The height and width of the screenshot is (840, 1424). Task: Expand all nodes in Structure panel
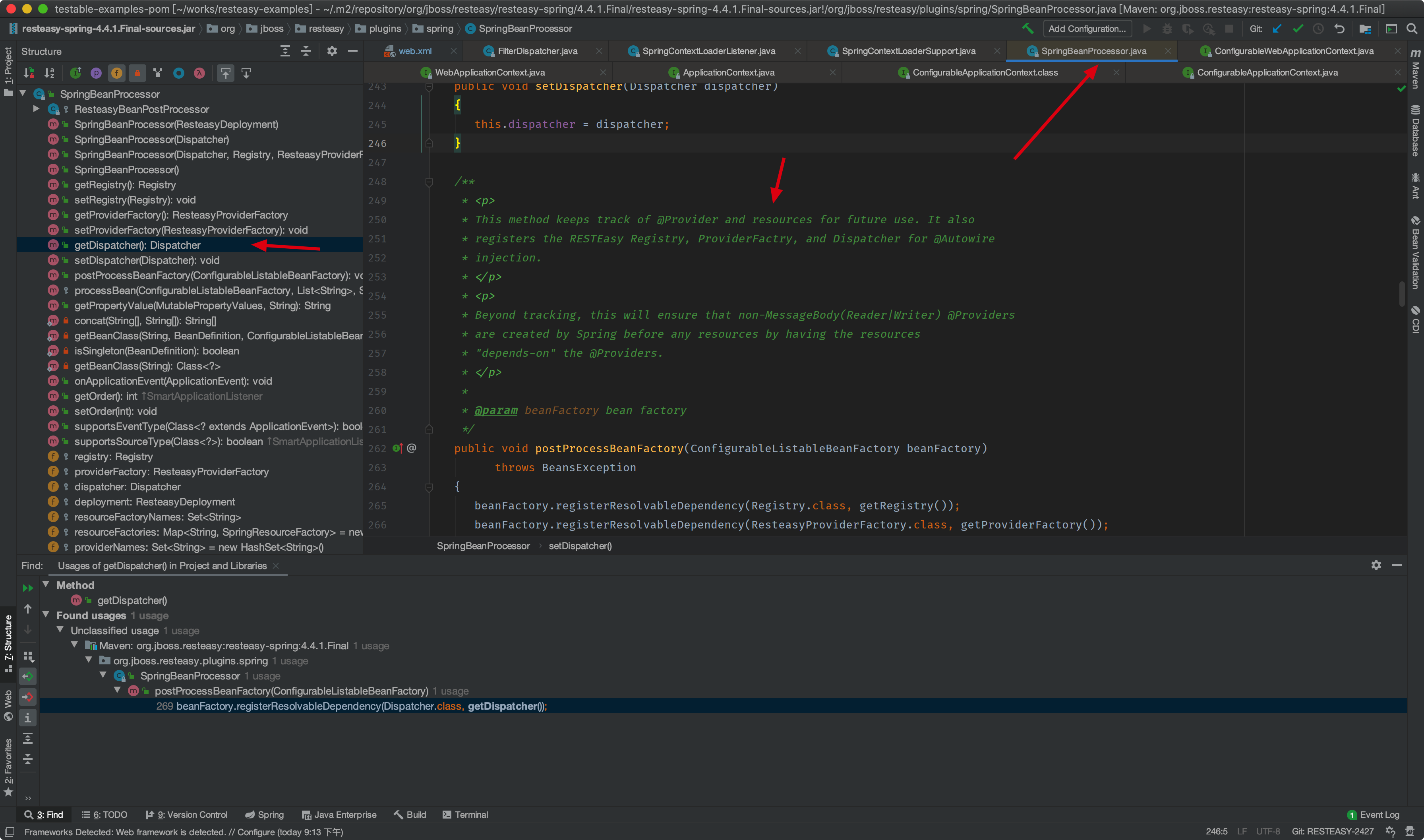coord(285,51)
